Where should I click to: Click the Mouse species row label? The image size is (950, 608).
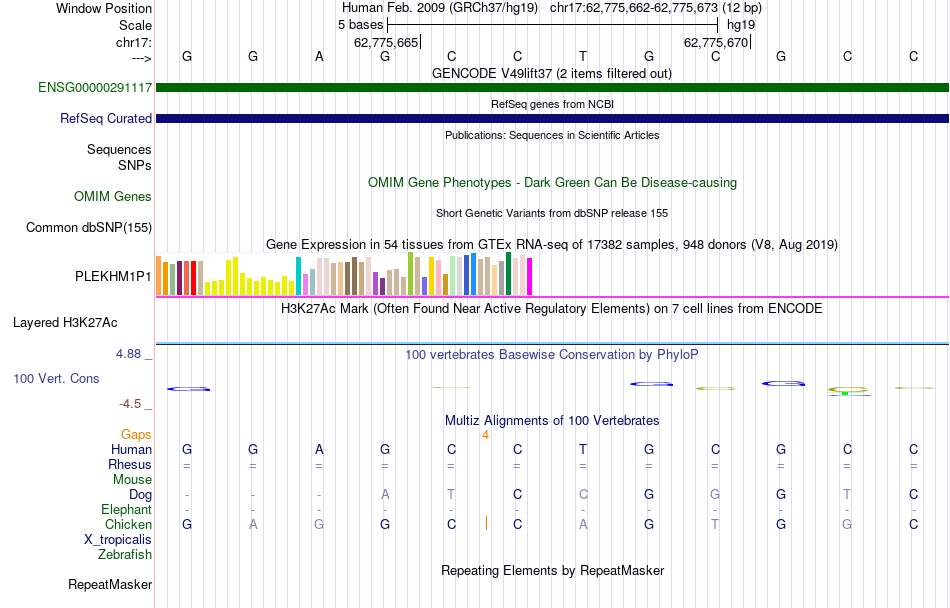pyautogui.click(x=132, y=480)
